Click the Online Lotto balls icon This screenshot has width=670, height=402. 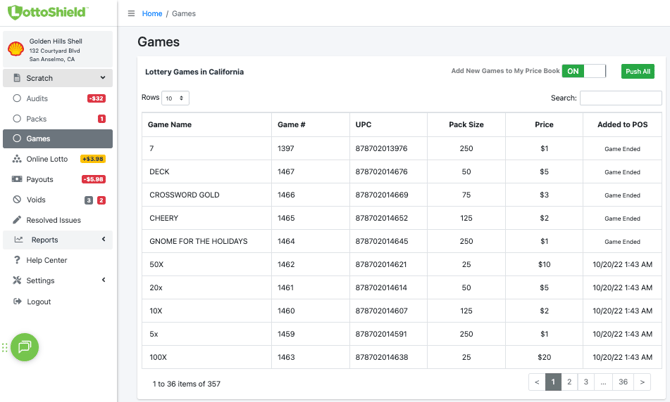point(17,159)
